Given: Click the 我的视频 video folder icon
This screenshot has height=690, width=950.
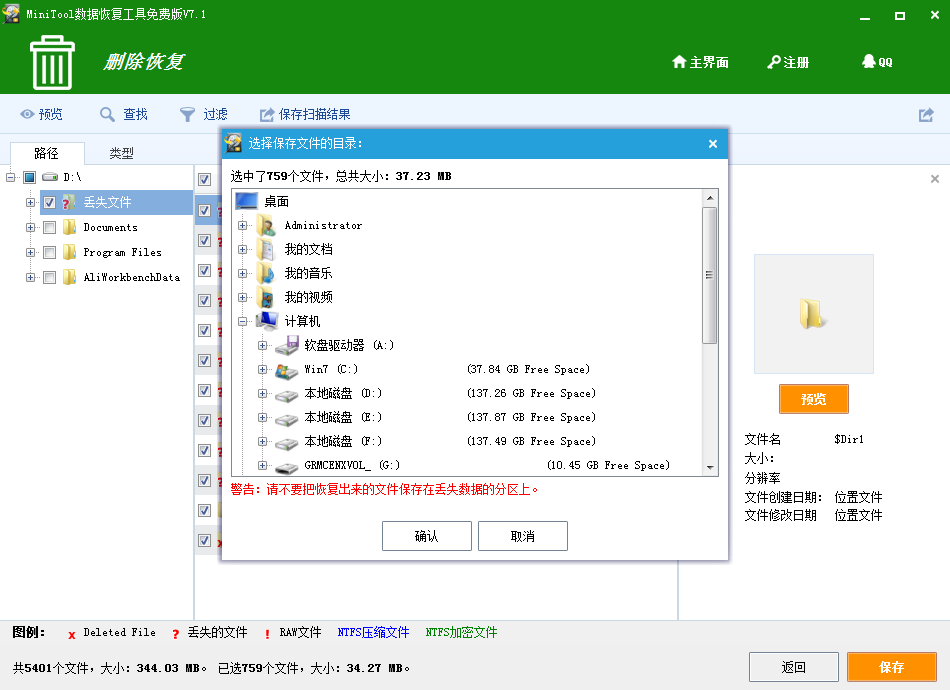Looking at the screenshot, I should tap(266, 297).
